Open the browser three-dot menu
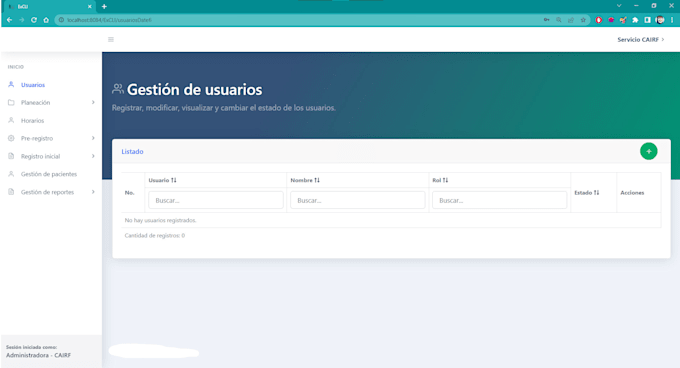 click(672, 20)
